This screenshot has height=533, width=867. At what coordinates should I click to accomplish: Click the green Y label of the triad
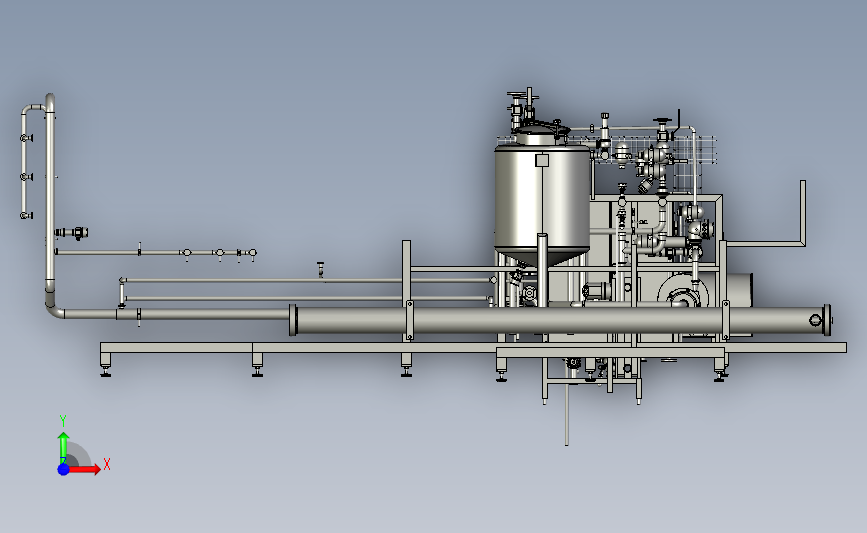point(63,421)
